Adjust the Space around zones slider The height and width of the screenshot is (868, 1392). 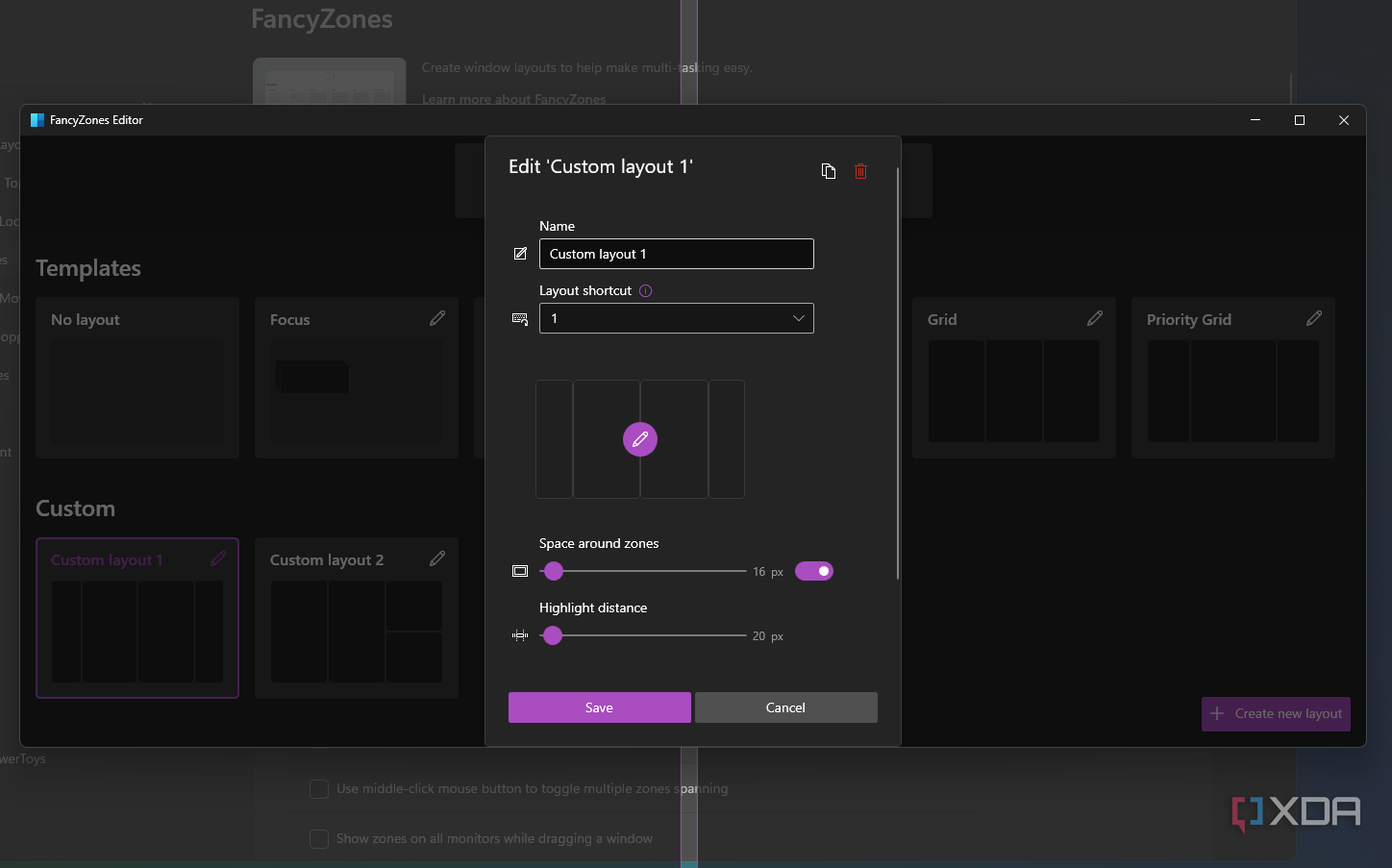643,571
